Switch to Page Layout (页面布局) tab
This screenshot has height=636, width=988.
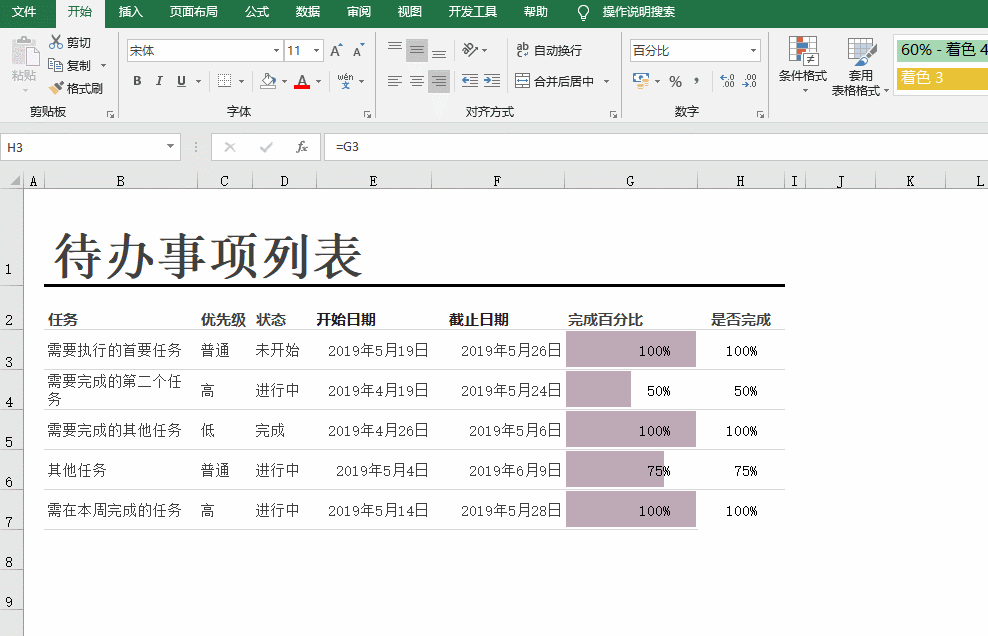193,12
